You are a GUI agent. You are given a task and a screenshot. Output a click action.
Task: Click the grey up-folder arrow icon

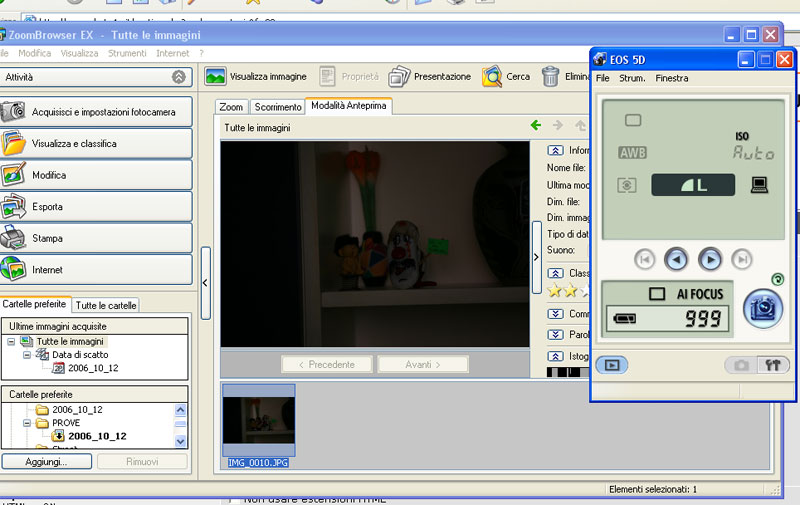coord(580,125)
